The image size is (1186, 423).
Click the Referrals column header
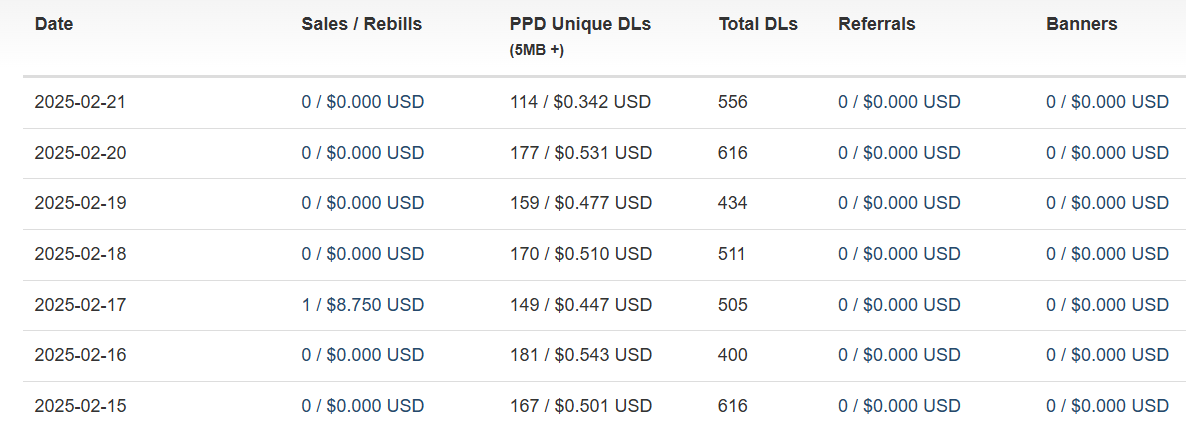[877, 24]
